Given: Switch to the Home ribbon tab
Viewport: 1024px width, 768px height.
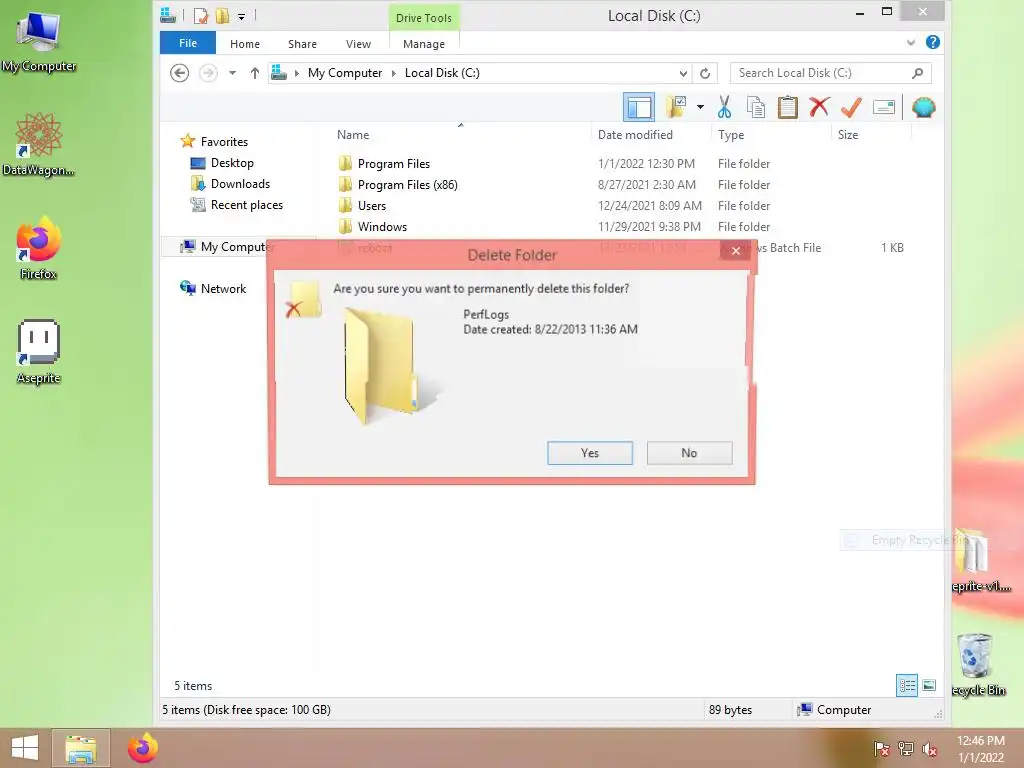Looking at the screenshot, I should 245,44.
